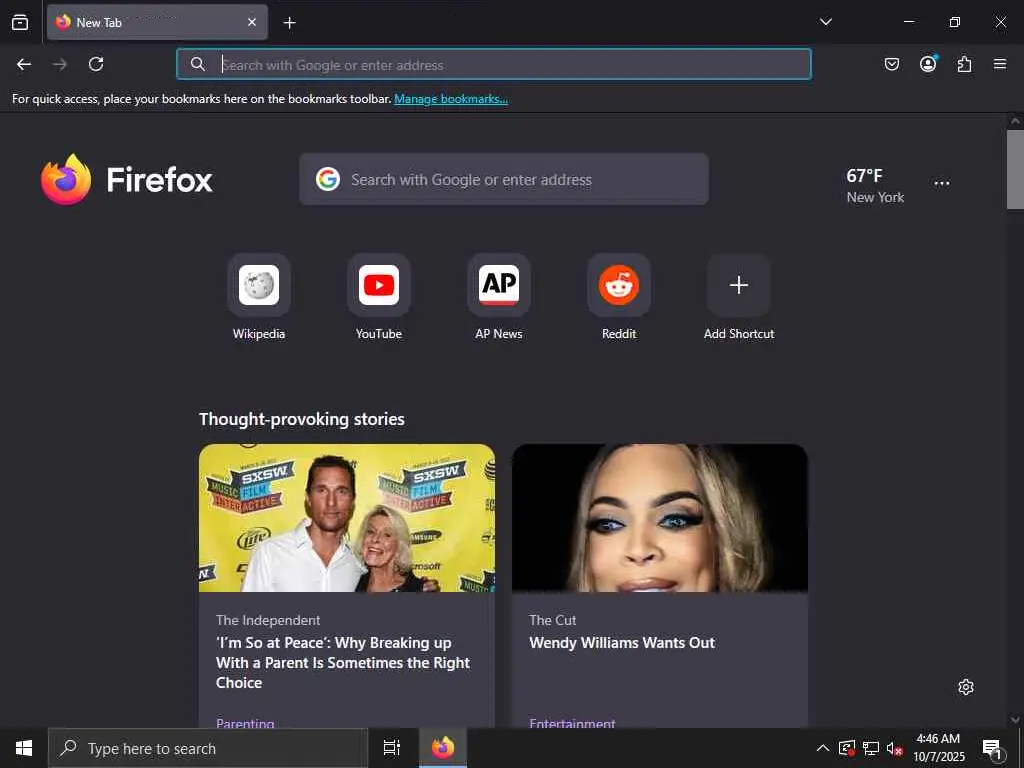Expand the list all tabs chevron
Image resolution: width=1024 pixels, height=768 pixels.
[x=825, y=22]
